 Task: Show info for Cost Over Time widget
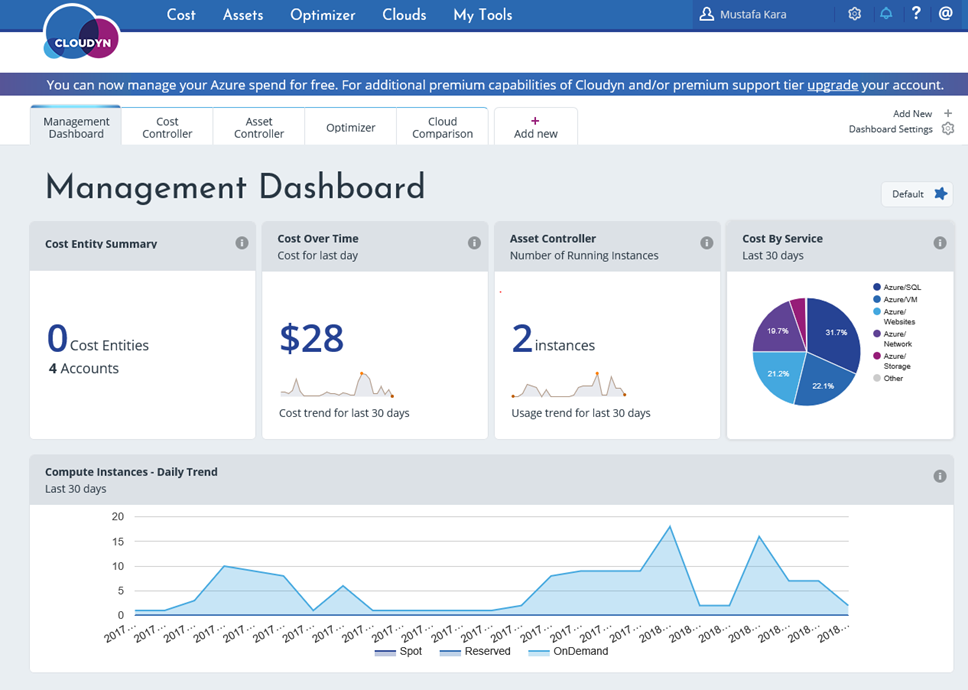click(474, 243)
